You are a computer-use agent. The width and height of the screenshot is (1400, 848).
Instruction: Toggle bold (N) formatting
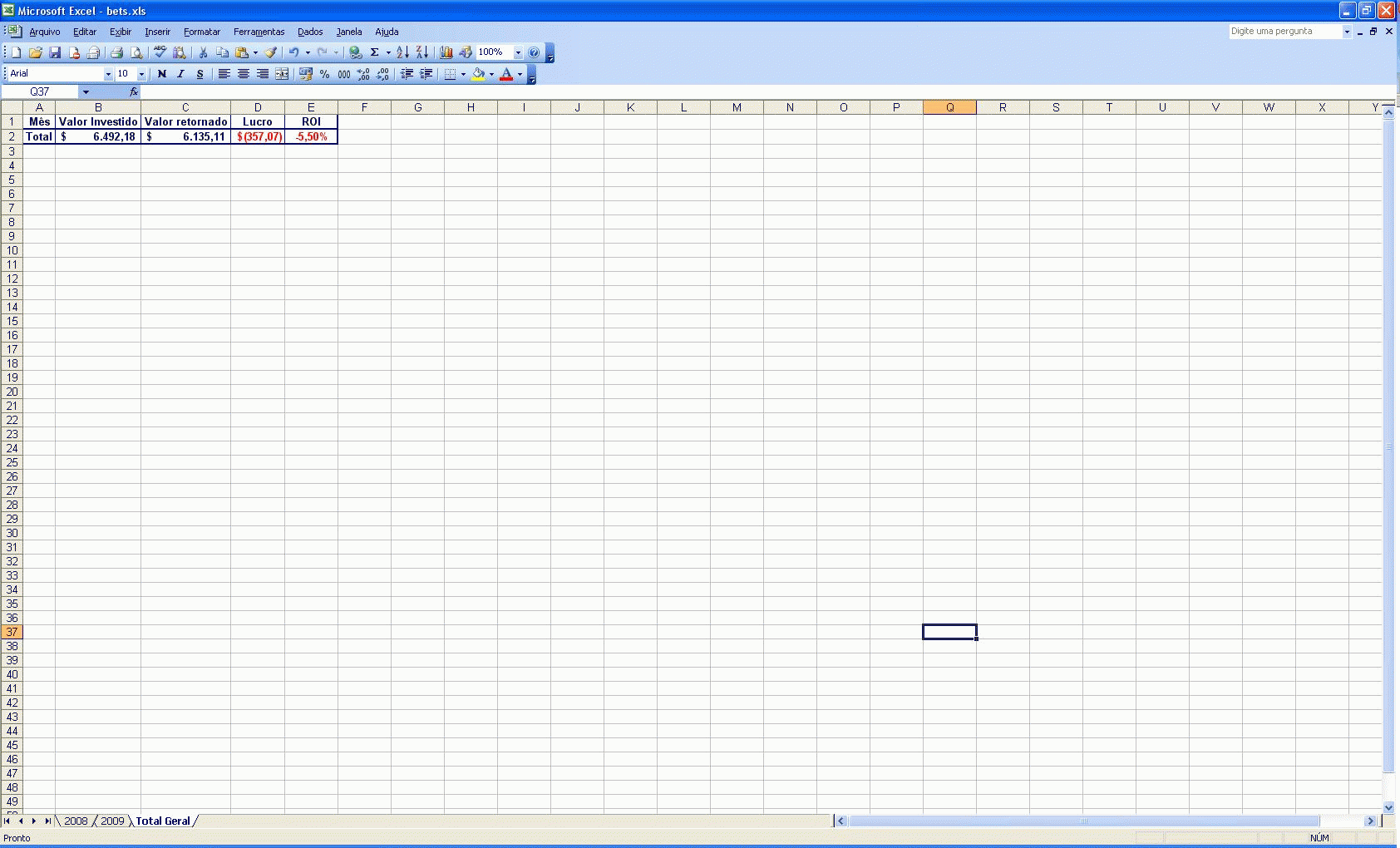pyautogui.click(x=162, y=74)
